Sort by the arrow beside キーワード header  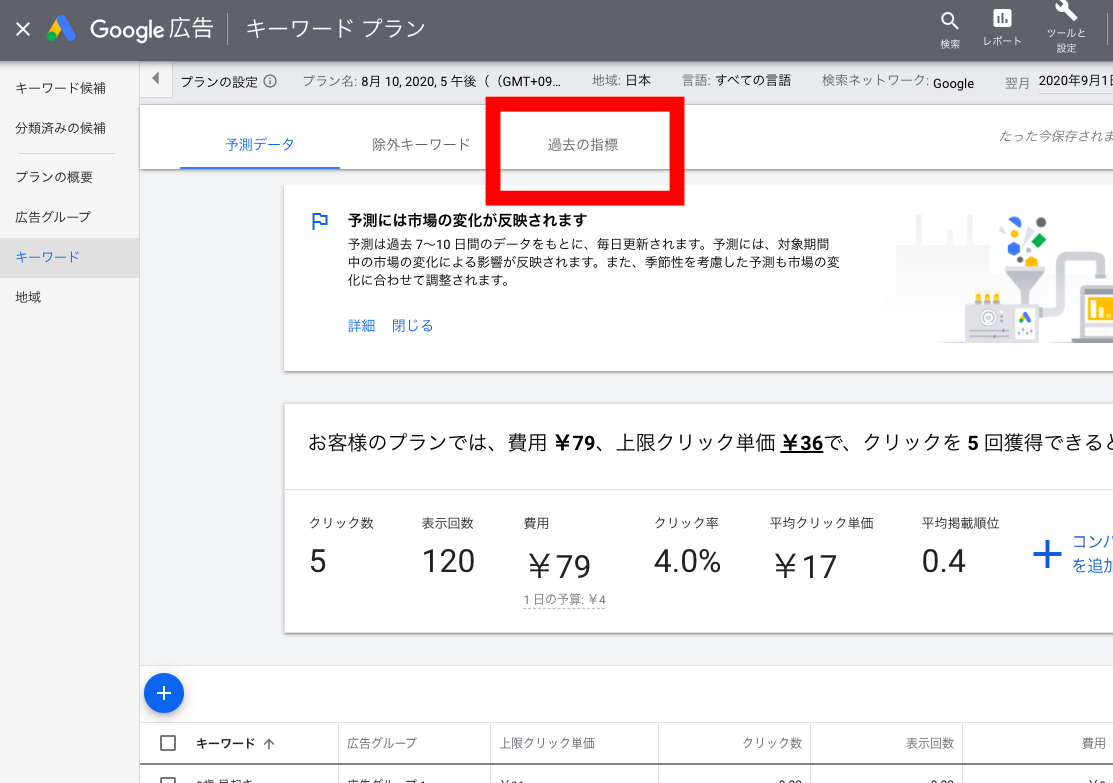click(x=269, y=744)
